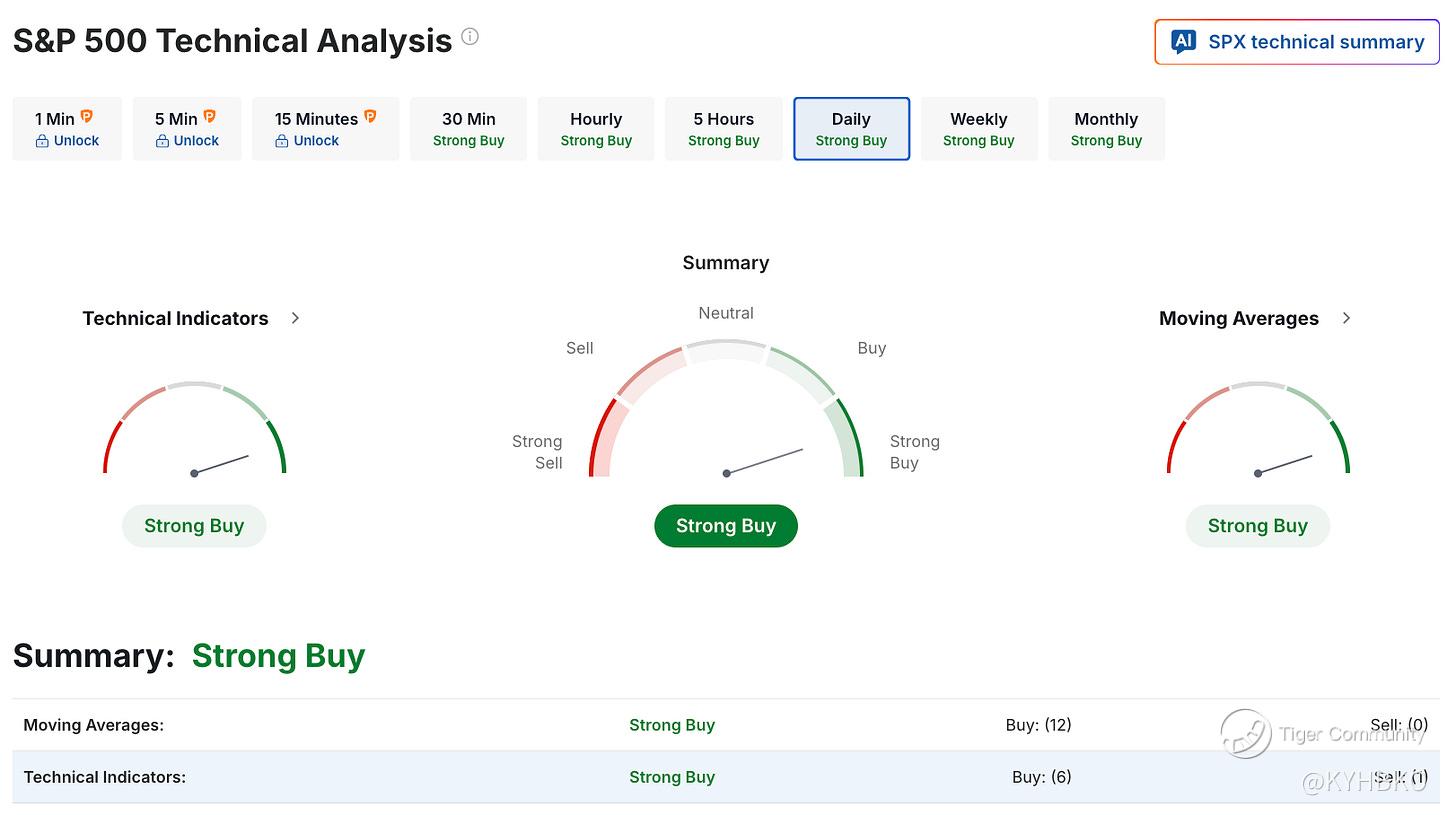Click the AI chat icon in SPX technical summary
This screenshot has width=1456, height=815.
point(1184,42)
